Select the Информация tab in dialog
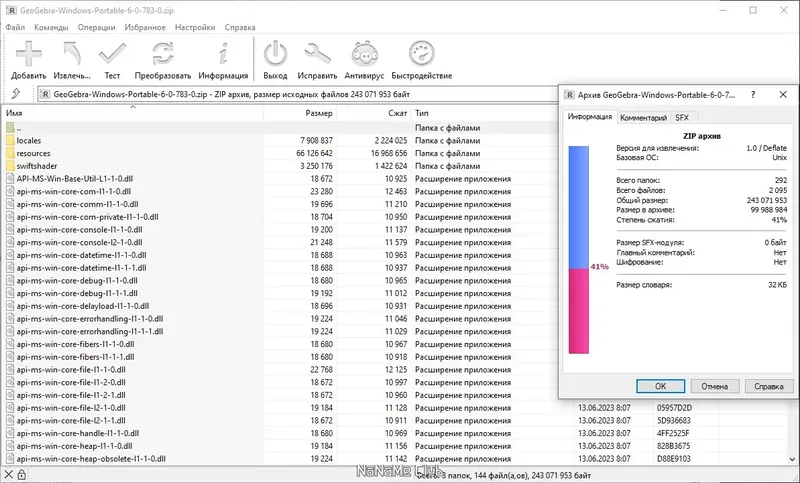Viewport: 800px width, 483px height. 590,116
